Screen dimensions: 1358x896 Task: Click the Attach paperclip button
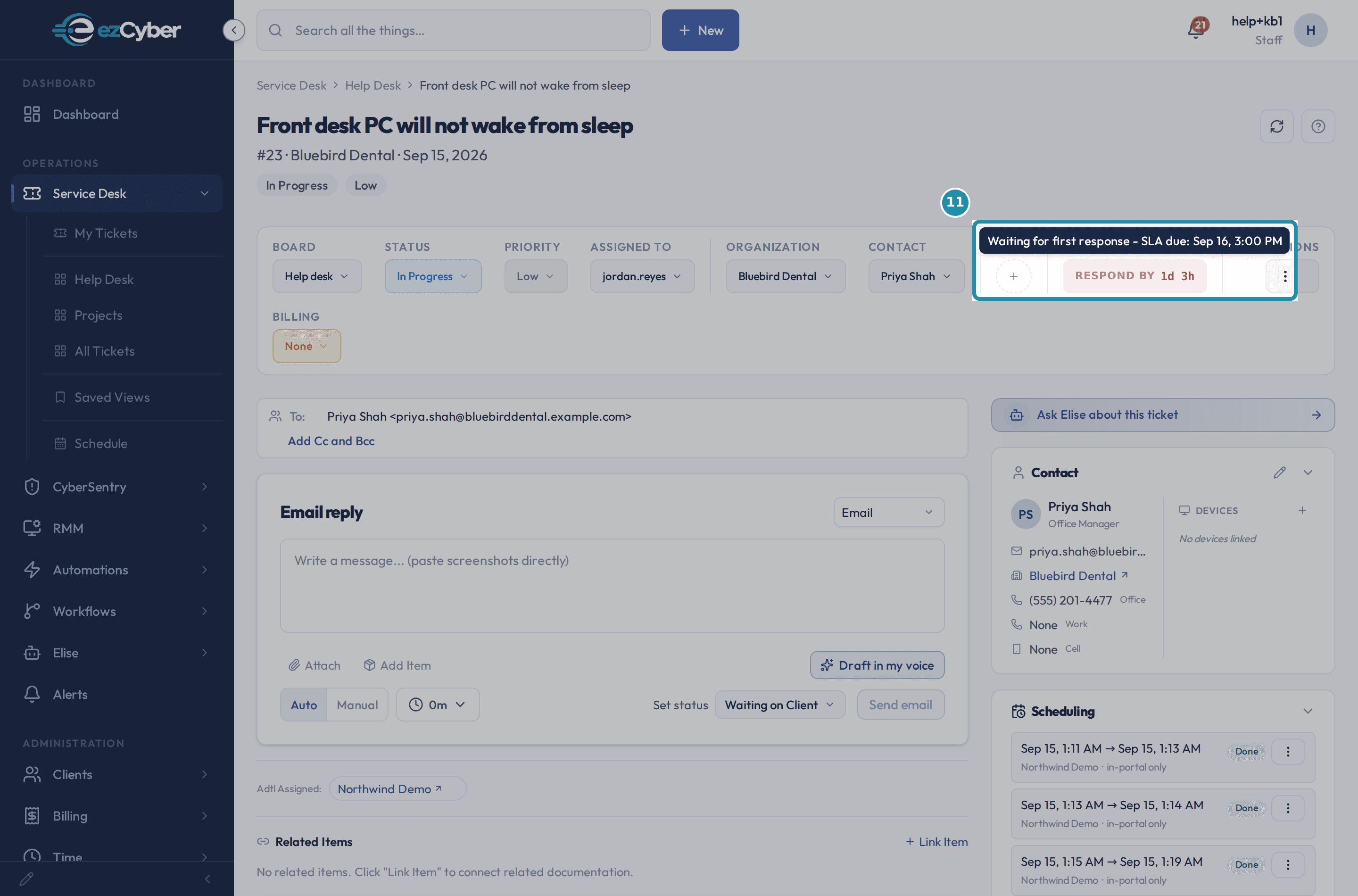click(x=314, y=665)
